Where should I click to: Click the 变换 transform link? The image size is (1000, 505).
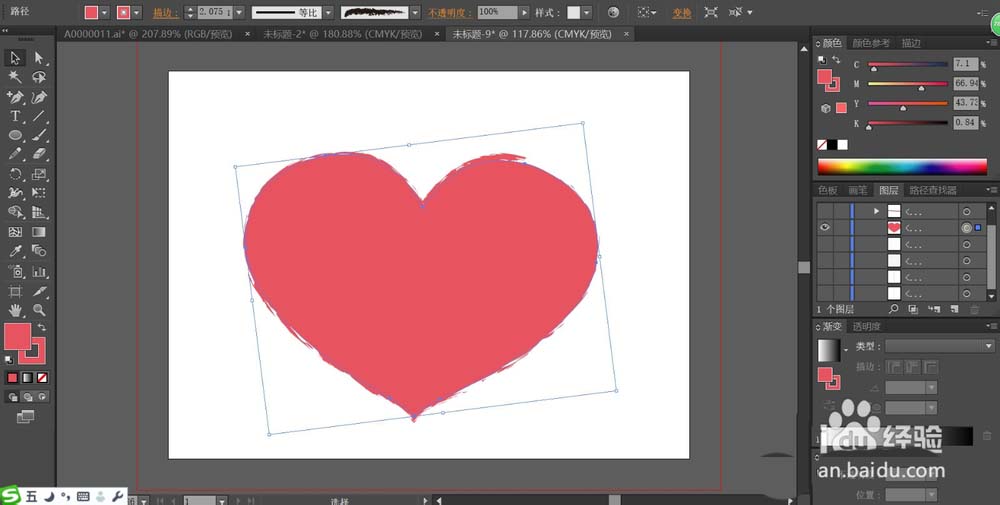[682, 13]
